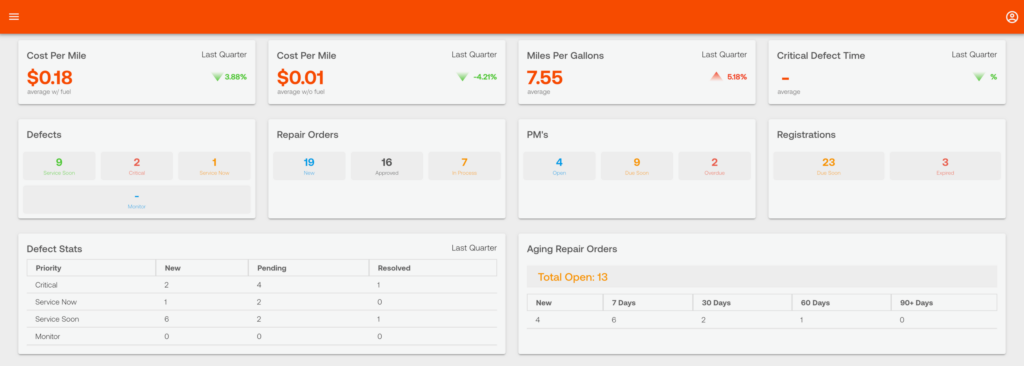
Task: Click the value 6 under 7 Days
Action: point(615,320)
